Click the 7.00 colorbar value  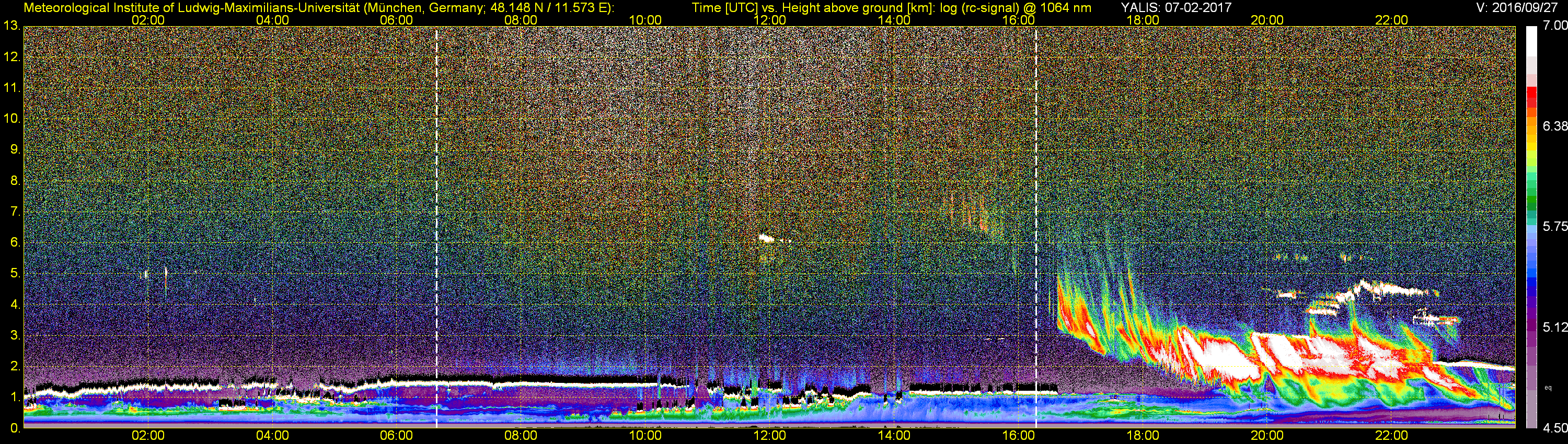[1554, 26]
